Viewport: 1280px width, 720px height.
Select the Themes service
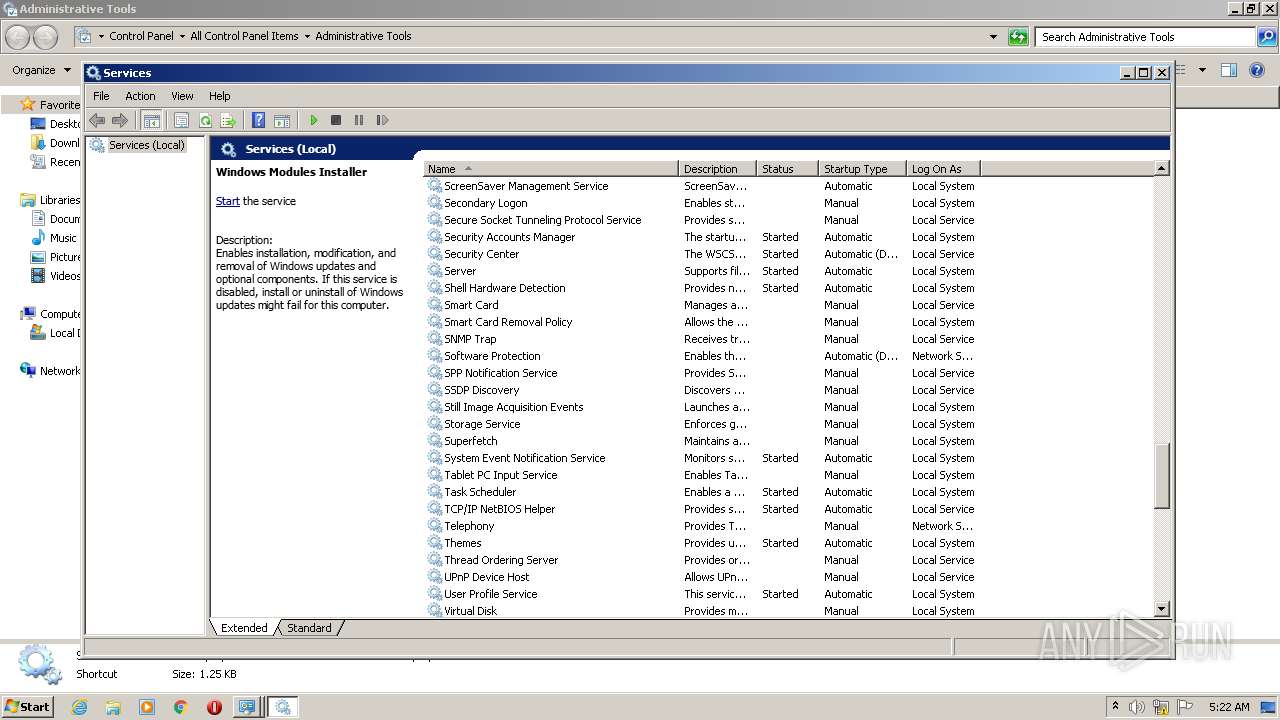pyautogui.click(x=702, y=543)
